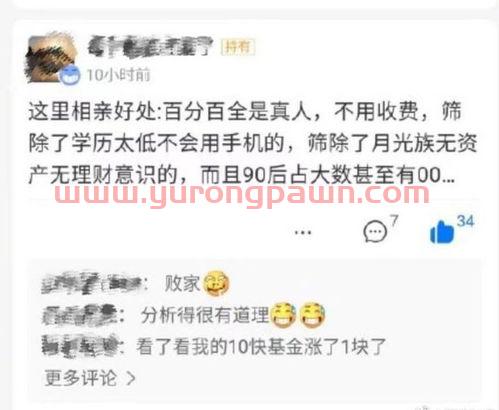Tap the laughing emoji after 败家
The width and height of the screenshot is (499, 410).
tap(216, 283)
